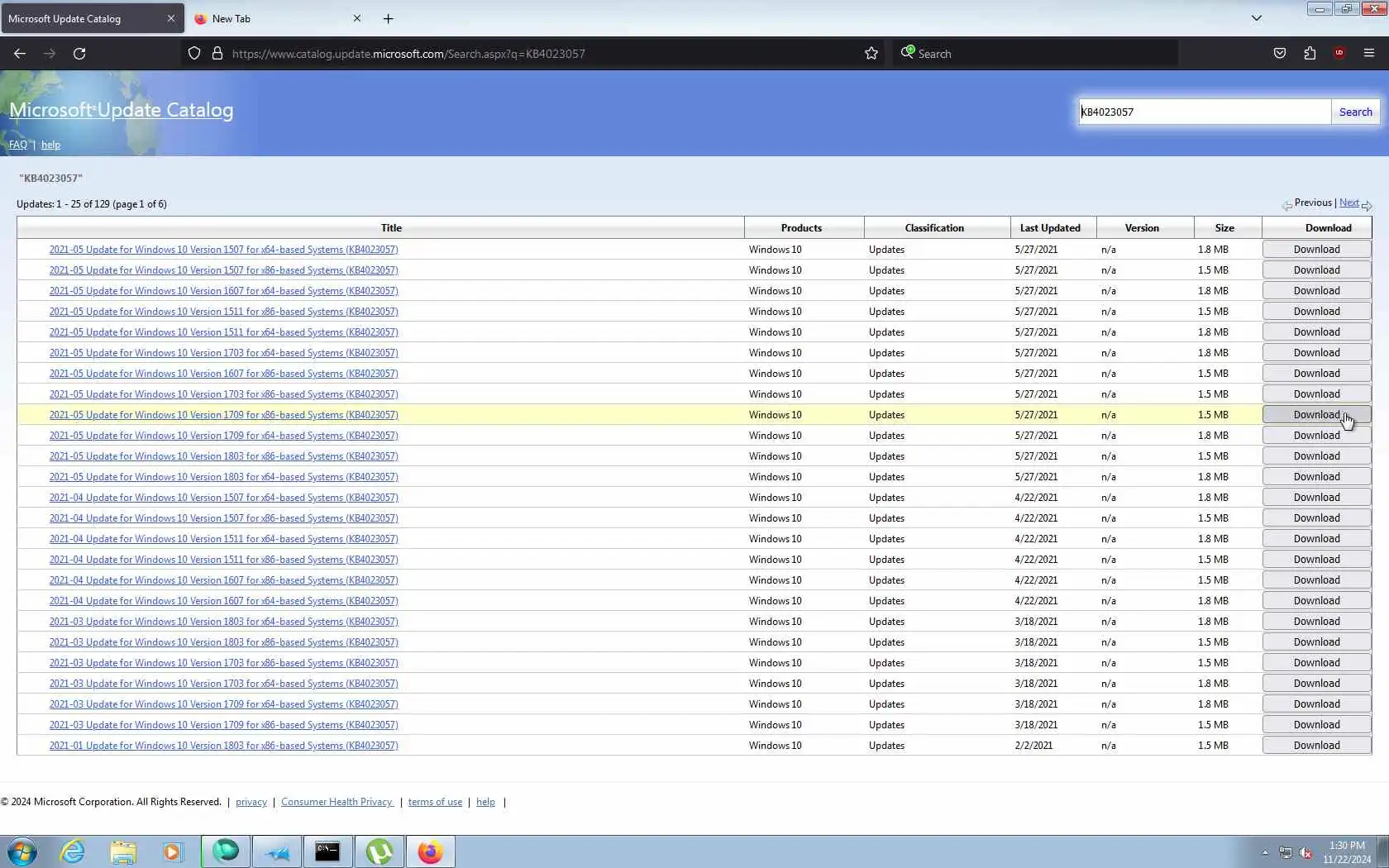
Task: Open the help link beside FAQ
Action: pos(50,145)
